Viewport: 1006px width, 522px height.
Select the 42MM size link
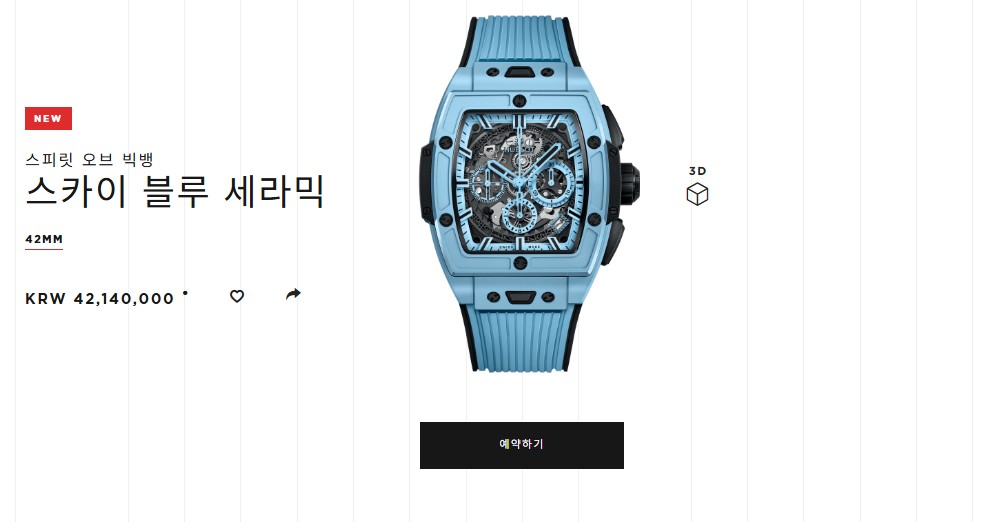point(44,239)
